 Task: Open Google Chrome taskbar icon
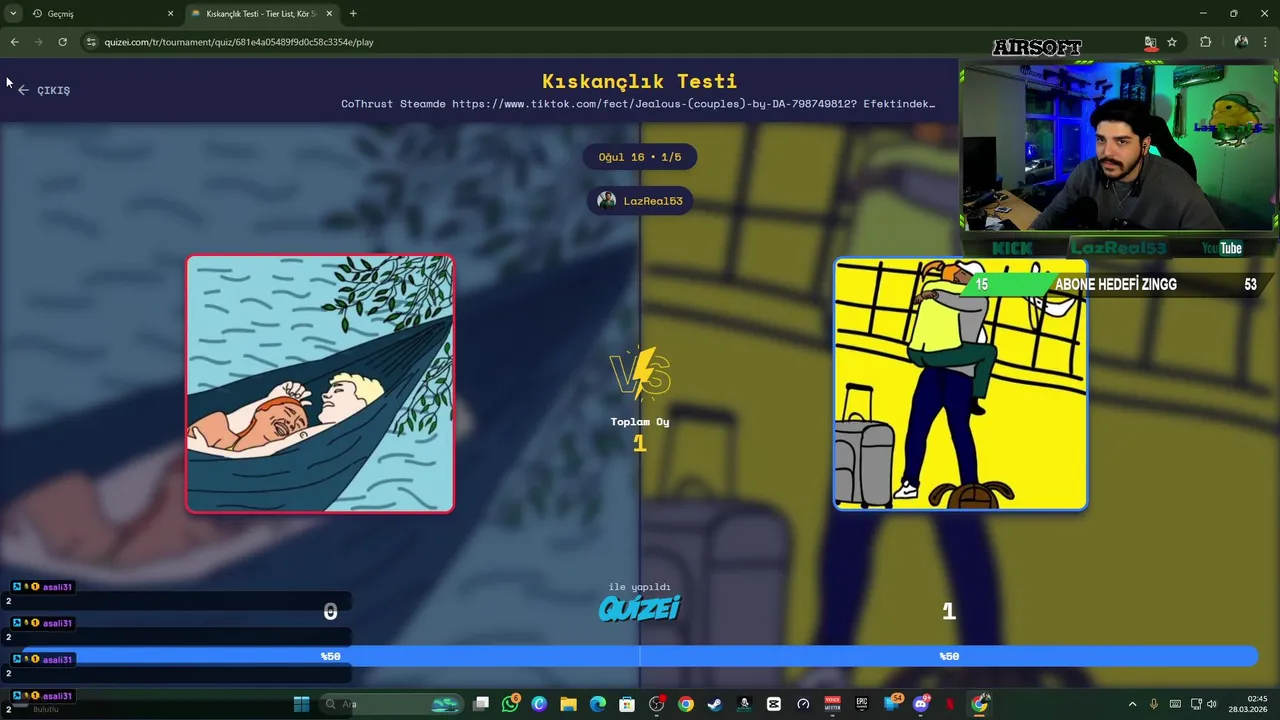(x=685, y=704)
